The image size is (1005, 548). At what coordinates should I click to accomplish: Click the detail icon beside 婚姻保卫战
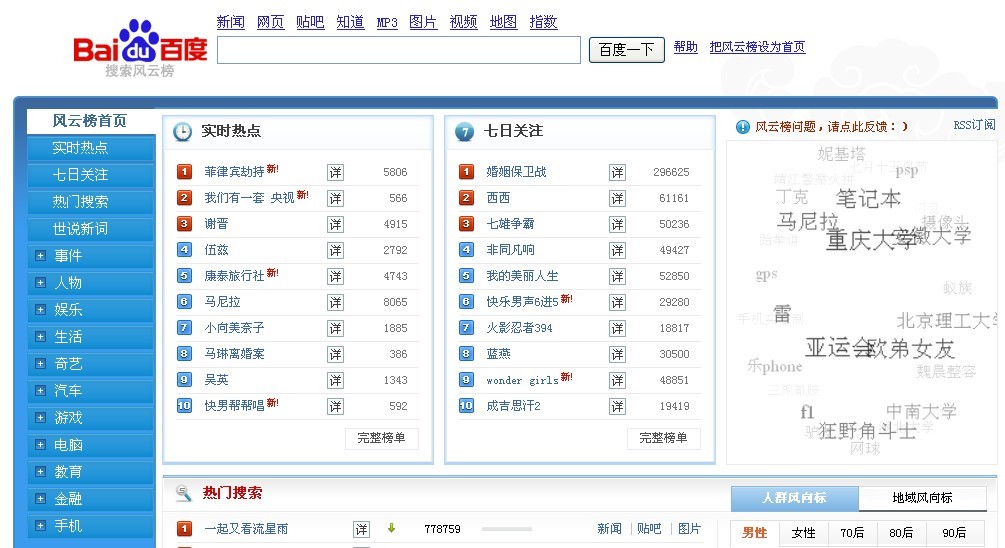pos(617,172)
